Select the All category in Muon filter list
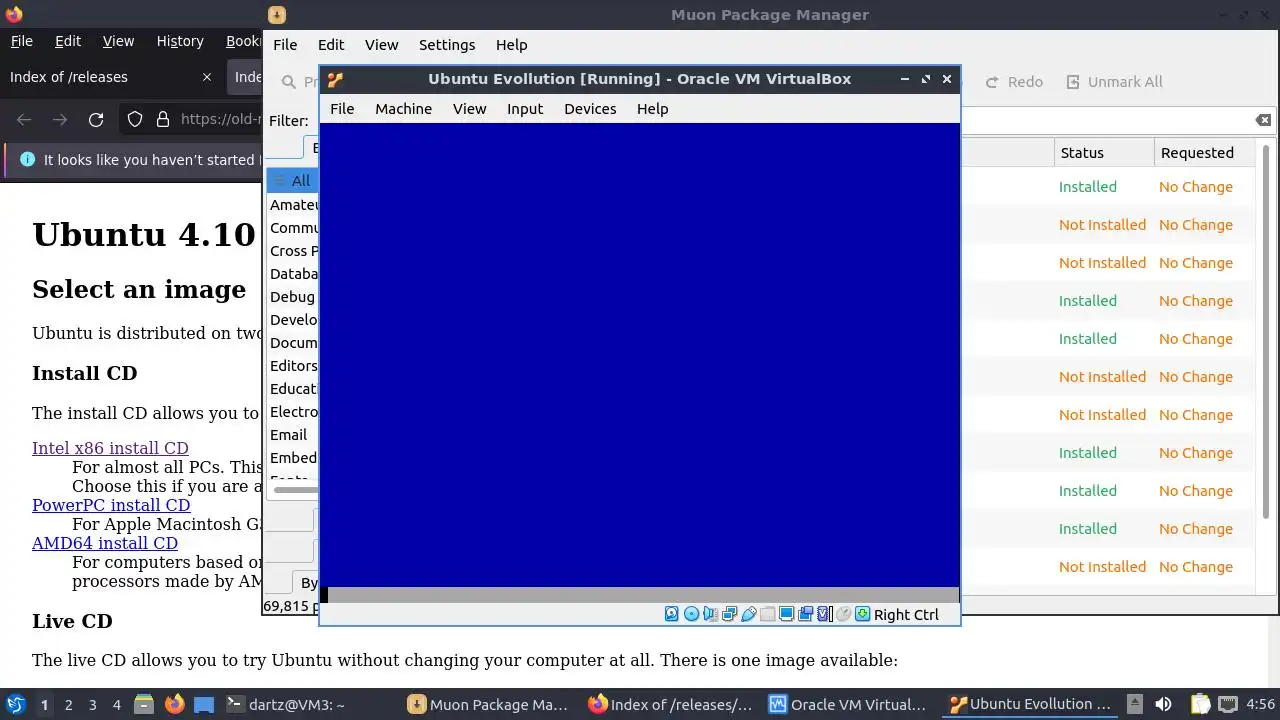Image resolution: width=1280 pixels, height=720 pixels. pyautogui.click(x=292, y=181)
